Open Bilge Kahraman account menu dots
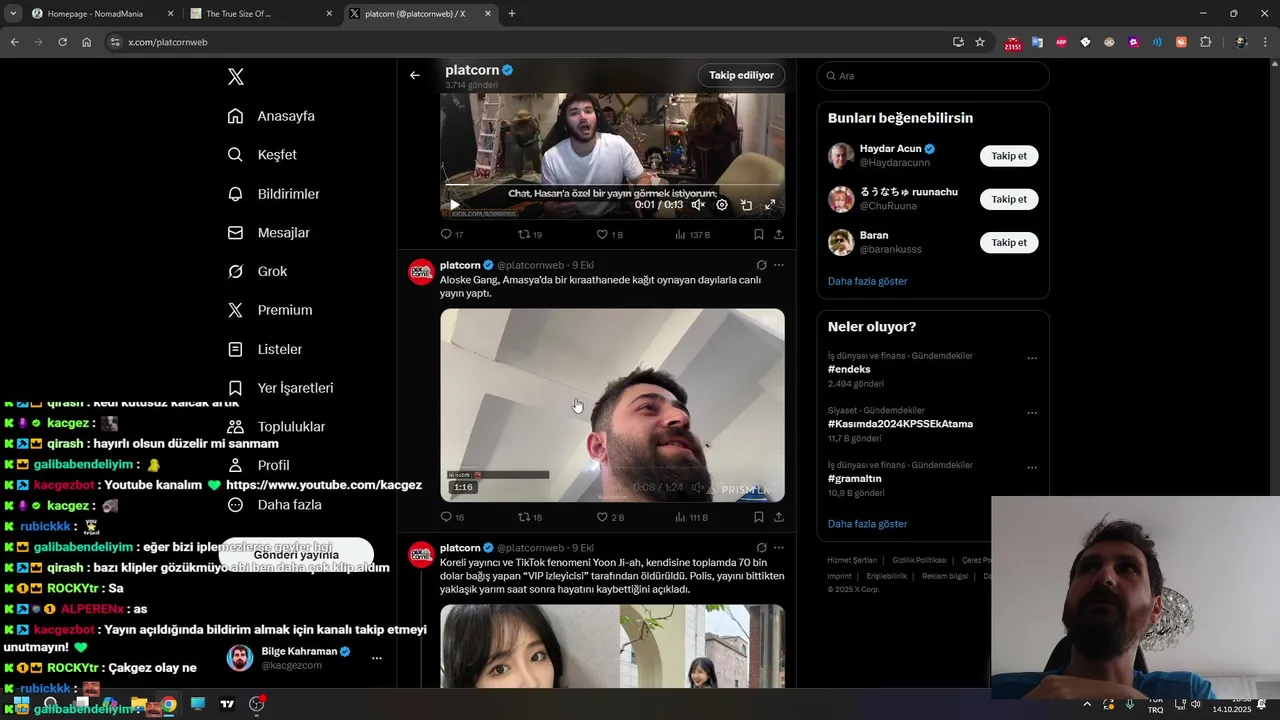 click(x=377, y=658)
